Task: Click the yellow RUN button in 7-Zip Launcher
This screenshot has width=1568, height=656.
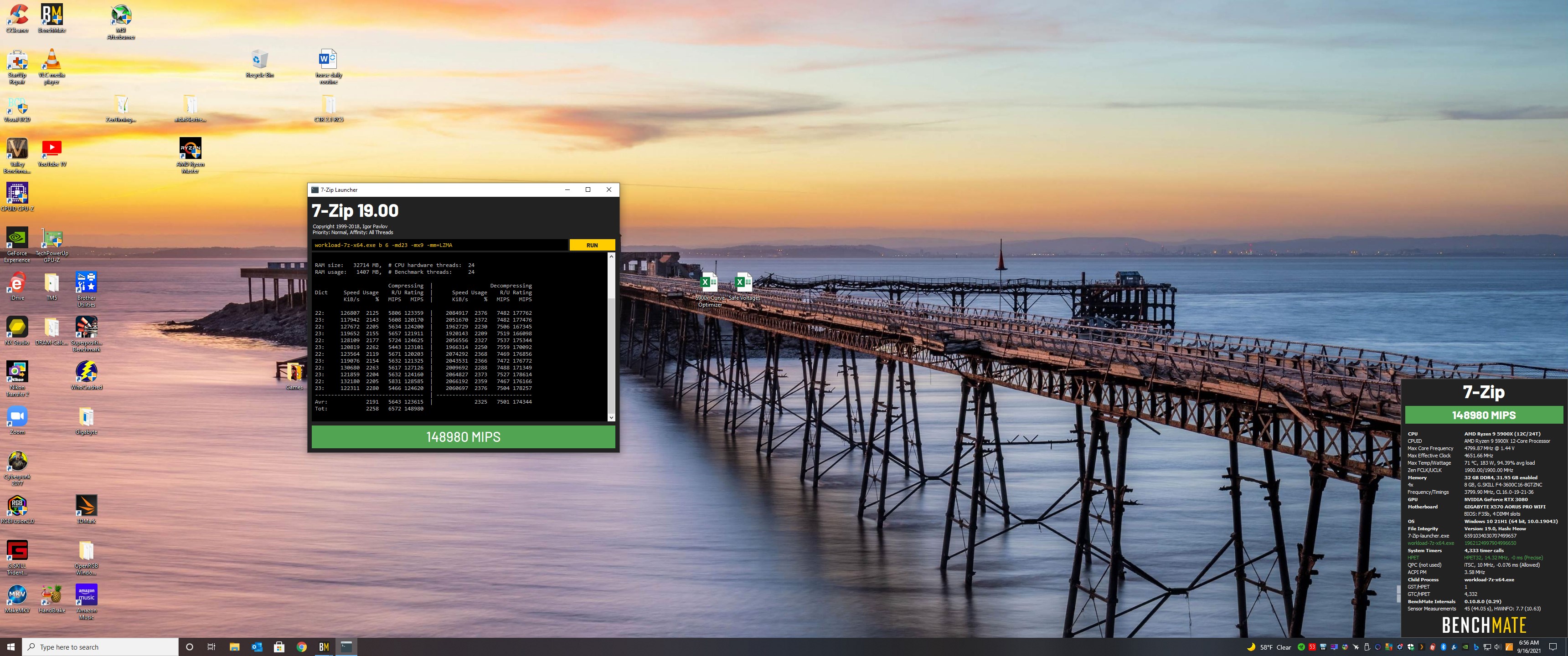Action: point(592,245)
